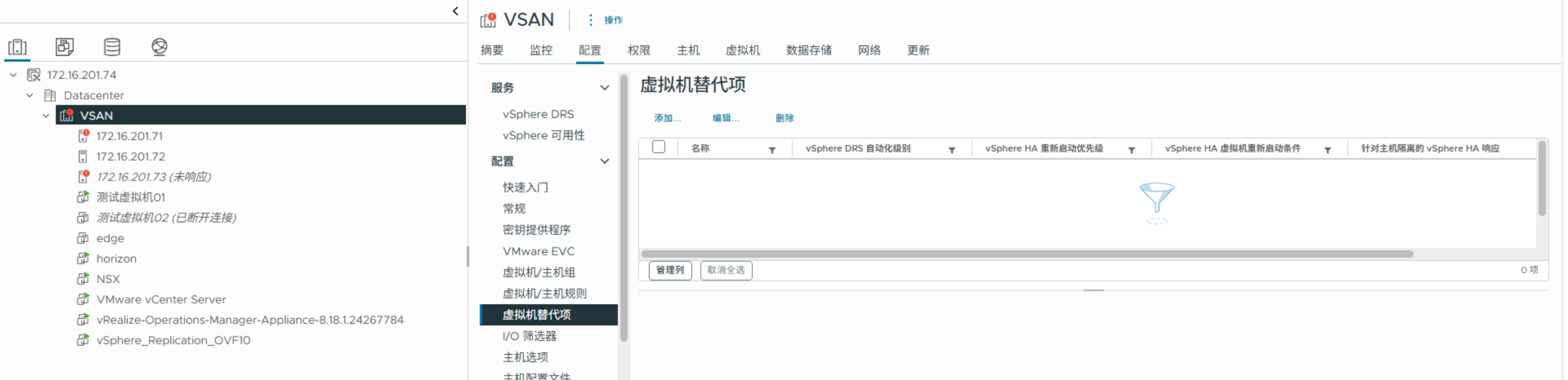Click 添加... to add a VM override
The height and width of the screenshot is (380, 1568).
(667, 118)
